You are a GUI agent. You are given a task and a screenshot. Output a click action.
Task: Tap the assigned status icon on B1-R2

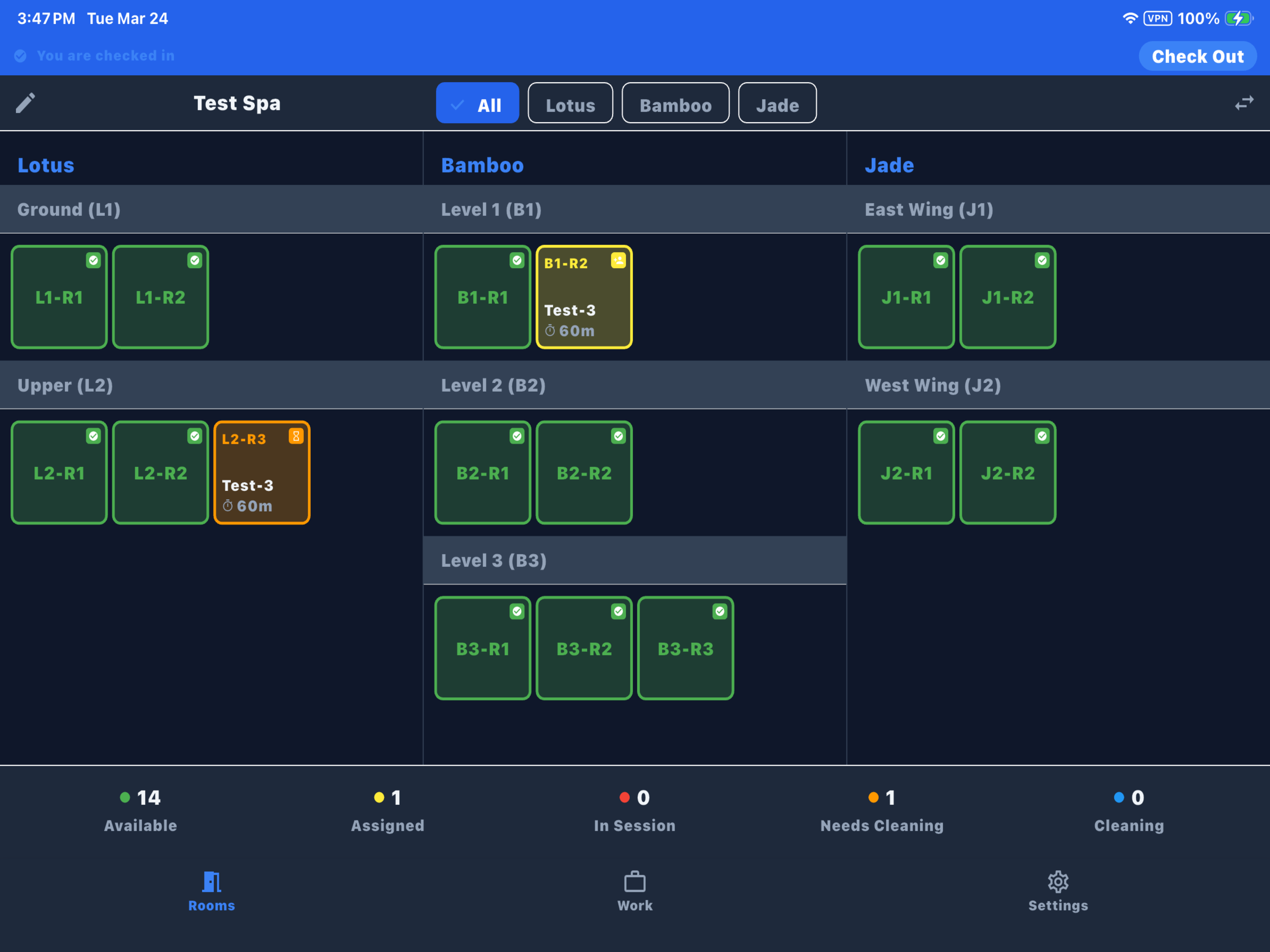coord(618,261)
